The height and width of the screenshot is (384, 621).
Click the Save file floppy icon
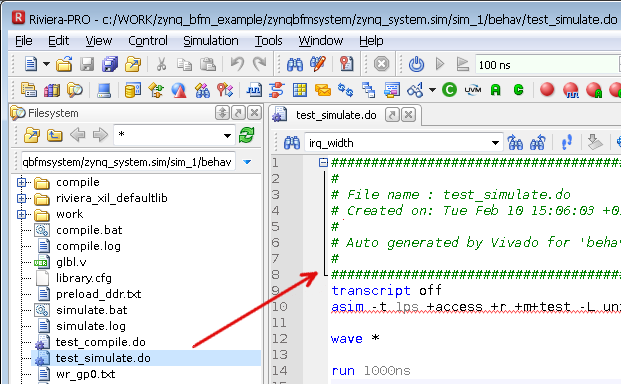[87, 64]
